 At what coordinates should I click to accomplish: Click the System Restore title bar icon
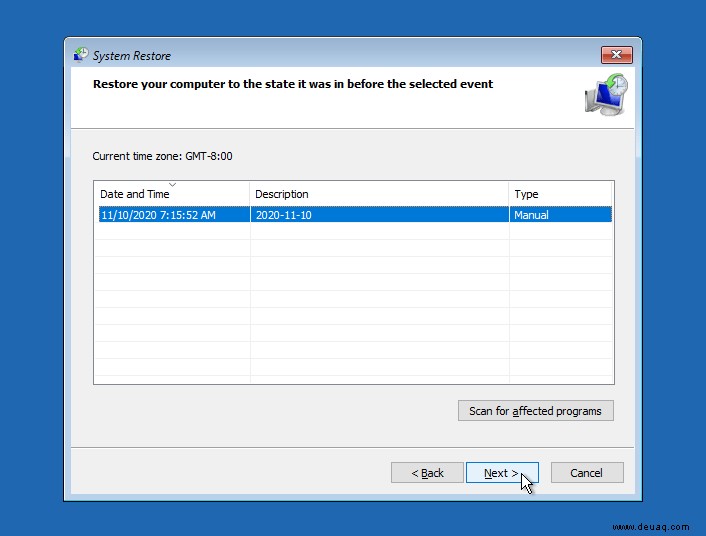81,55
